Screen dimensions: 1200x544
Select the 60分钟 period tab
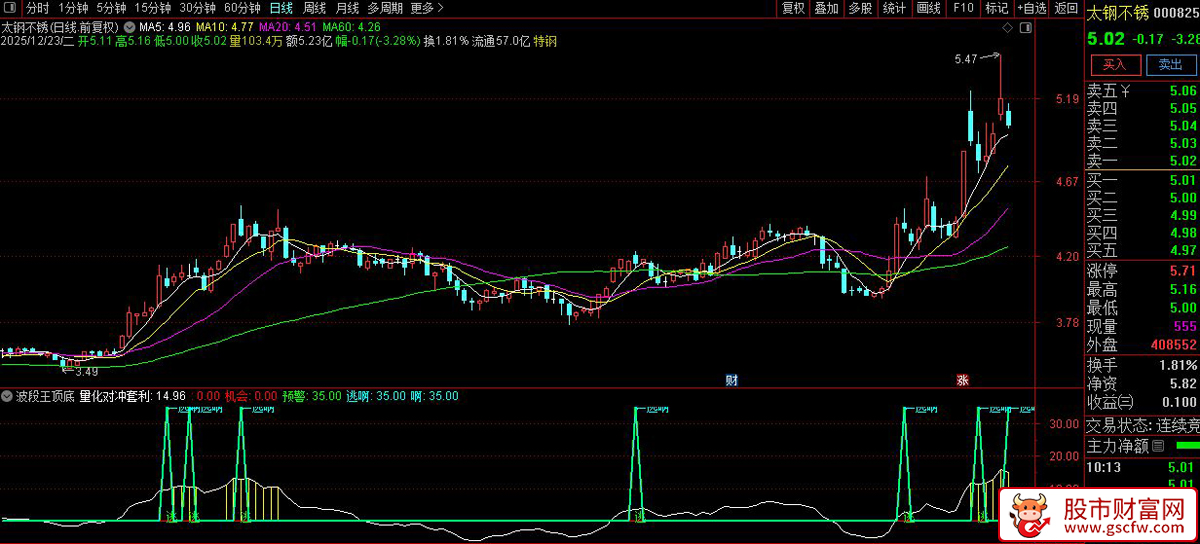pyautogui.click(x=243, y=8)
